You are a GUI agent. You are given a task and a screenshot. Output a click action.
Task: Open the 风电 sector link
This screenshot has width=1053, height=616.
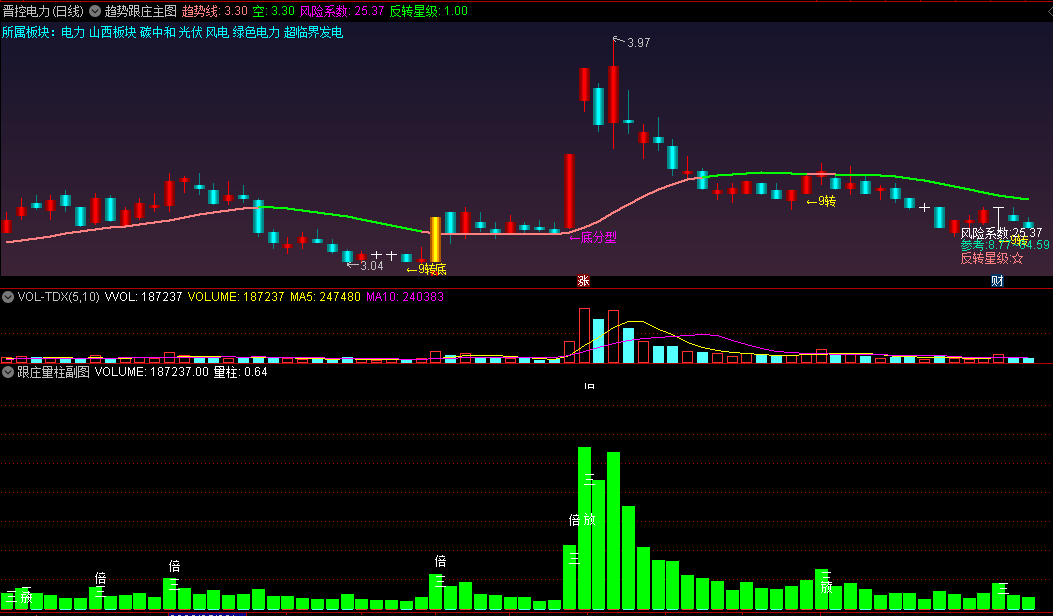217,32
